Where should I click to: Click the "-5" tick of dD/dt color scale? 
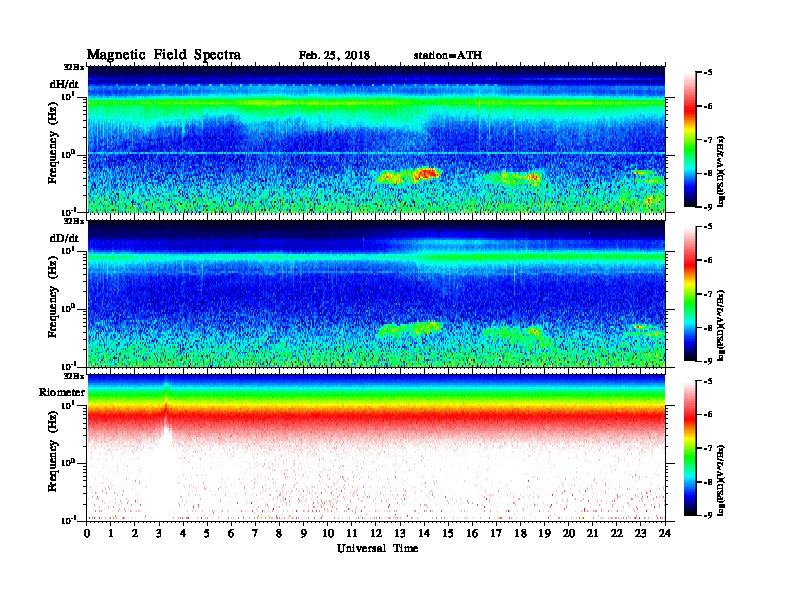(708, 227)
